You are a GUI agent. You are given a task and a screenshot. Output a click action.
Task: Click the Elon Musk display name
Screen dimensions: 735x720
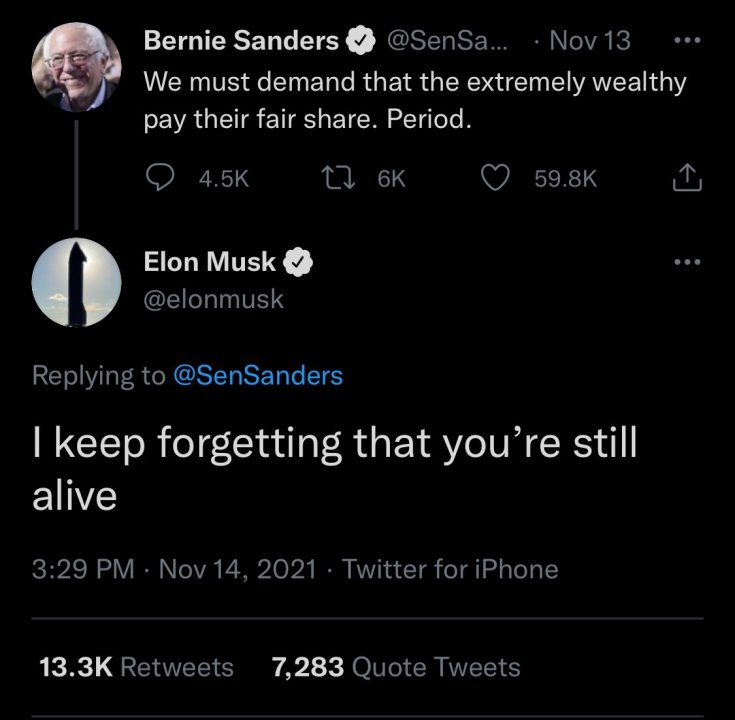pos(211,262)
